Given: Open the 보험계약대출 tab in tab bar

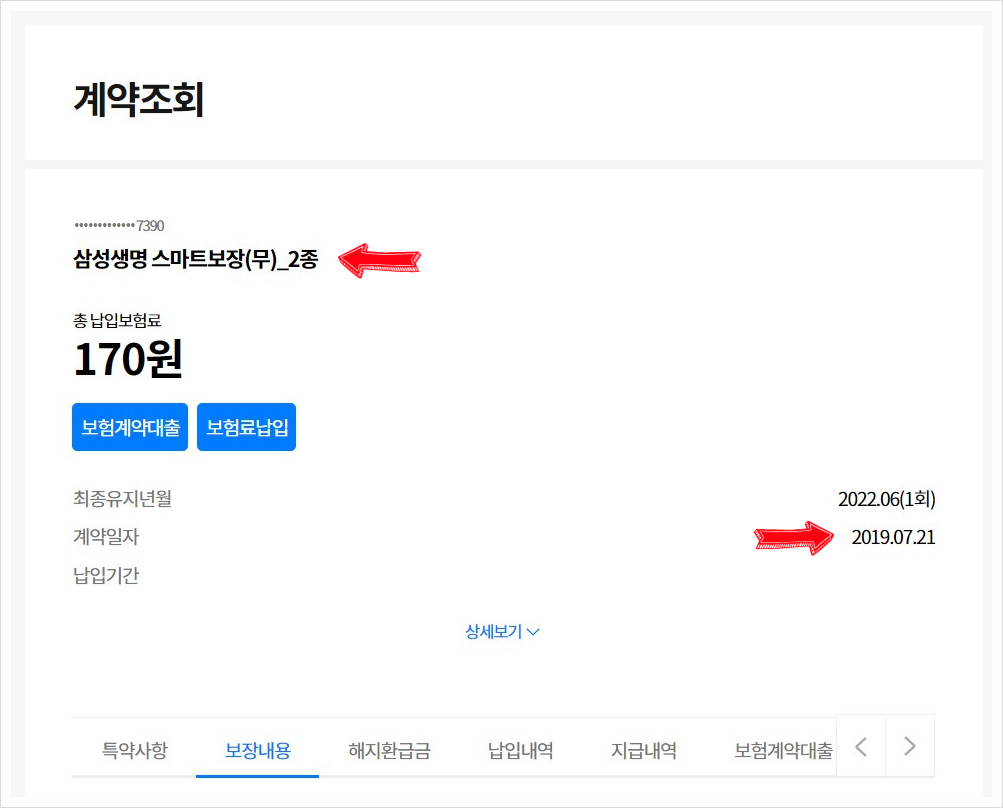Looking at the screenshot, I should click(783, 750).
